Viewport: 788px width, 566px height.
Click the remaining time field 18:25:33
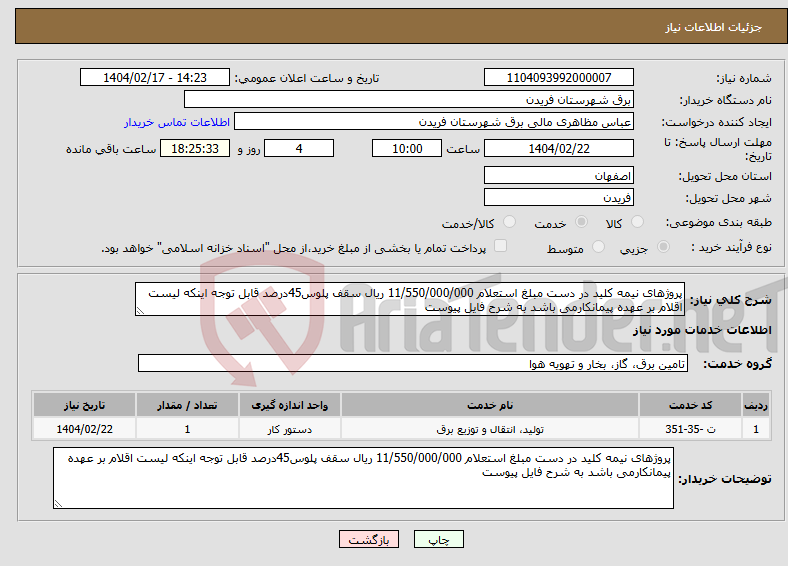[195, 148]
